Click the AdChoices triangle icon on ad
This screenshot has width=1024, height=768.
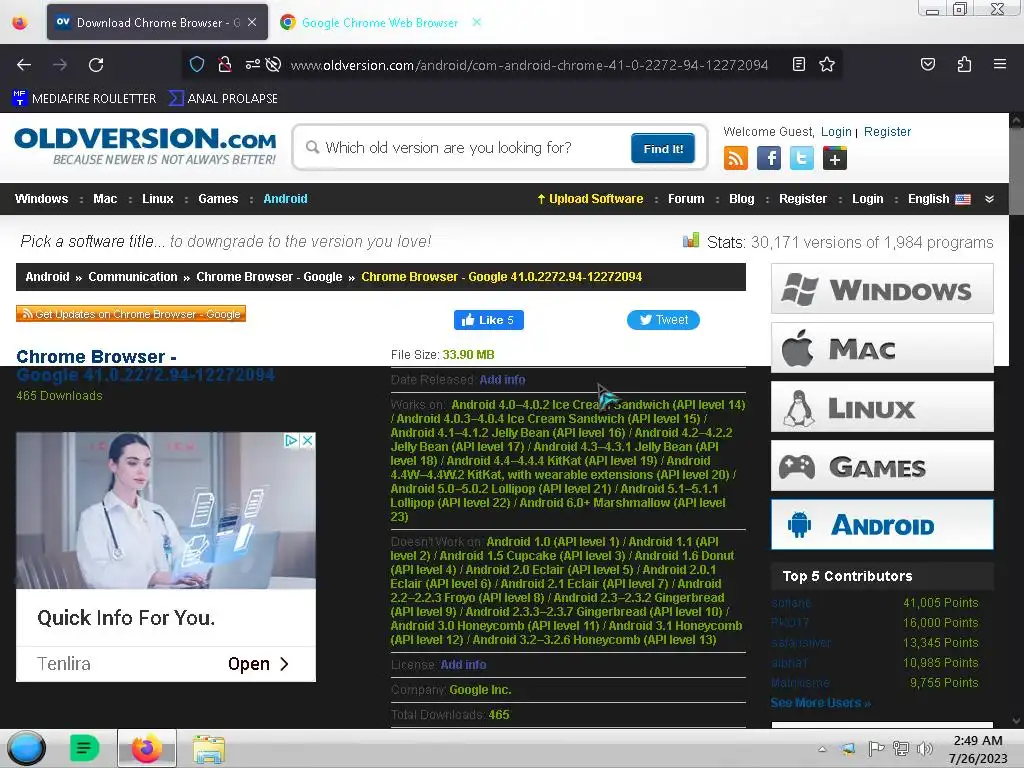pos(291,441)
